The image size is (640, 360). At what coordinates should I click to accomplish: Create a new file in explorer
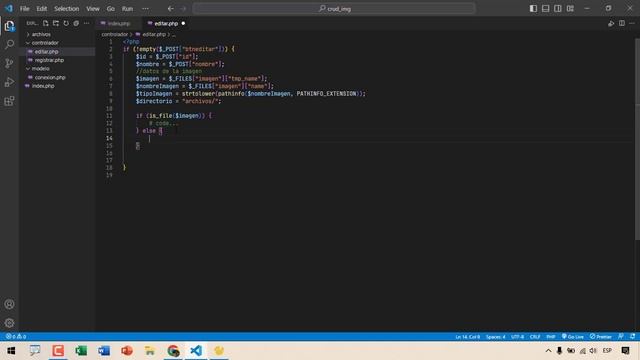click(45, 23)
